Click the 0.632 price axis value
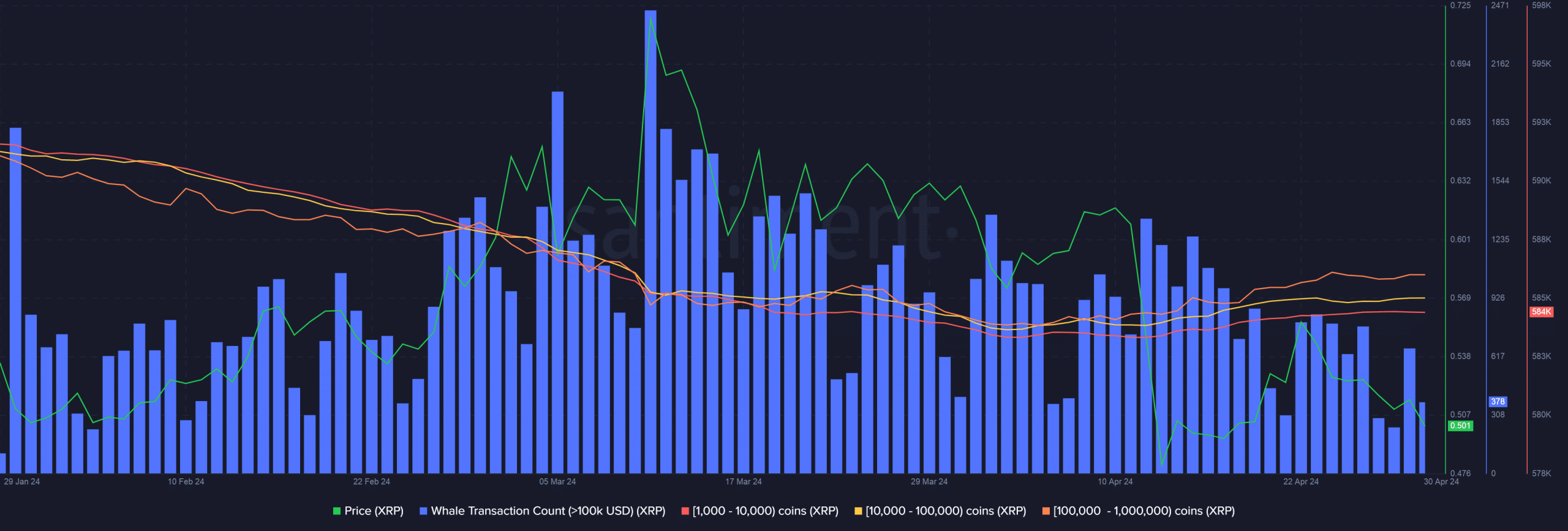 (x=1460, y=181)
